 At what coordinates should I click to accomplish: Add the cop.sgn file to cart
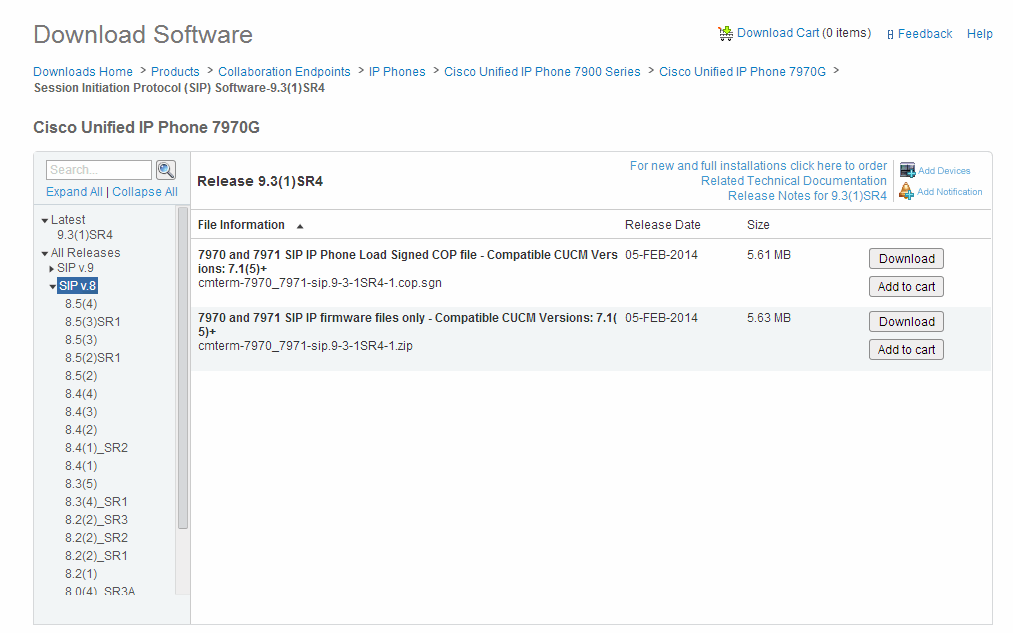(906, 287)
